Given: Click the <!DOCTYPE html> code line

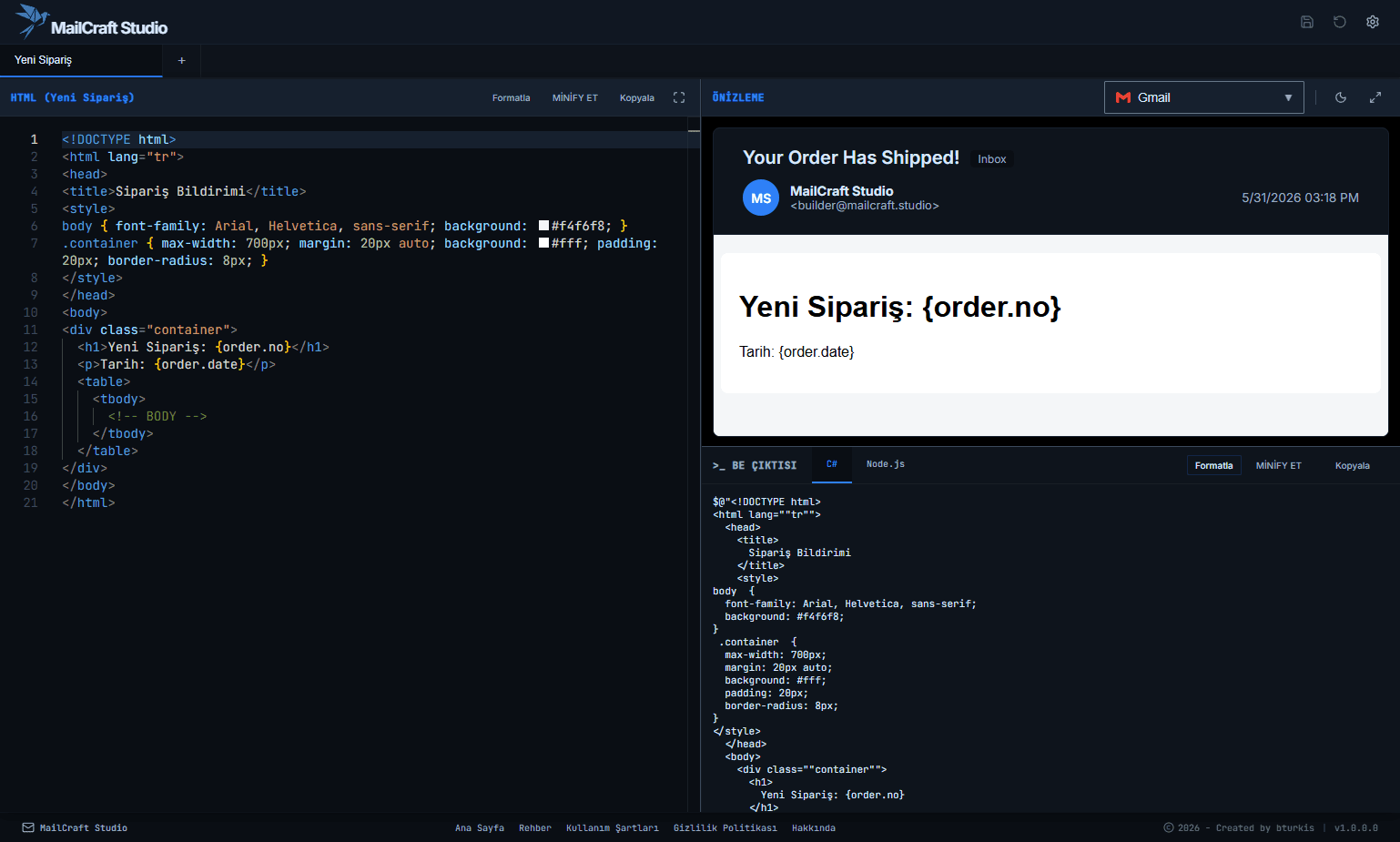Looking at the screenshot, I should tap(118, 139).
